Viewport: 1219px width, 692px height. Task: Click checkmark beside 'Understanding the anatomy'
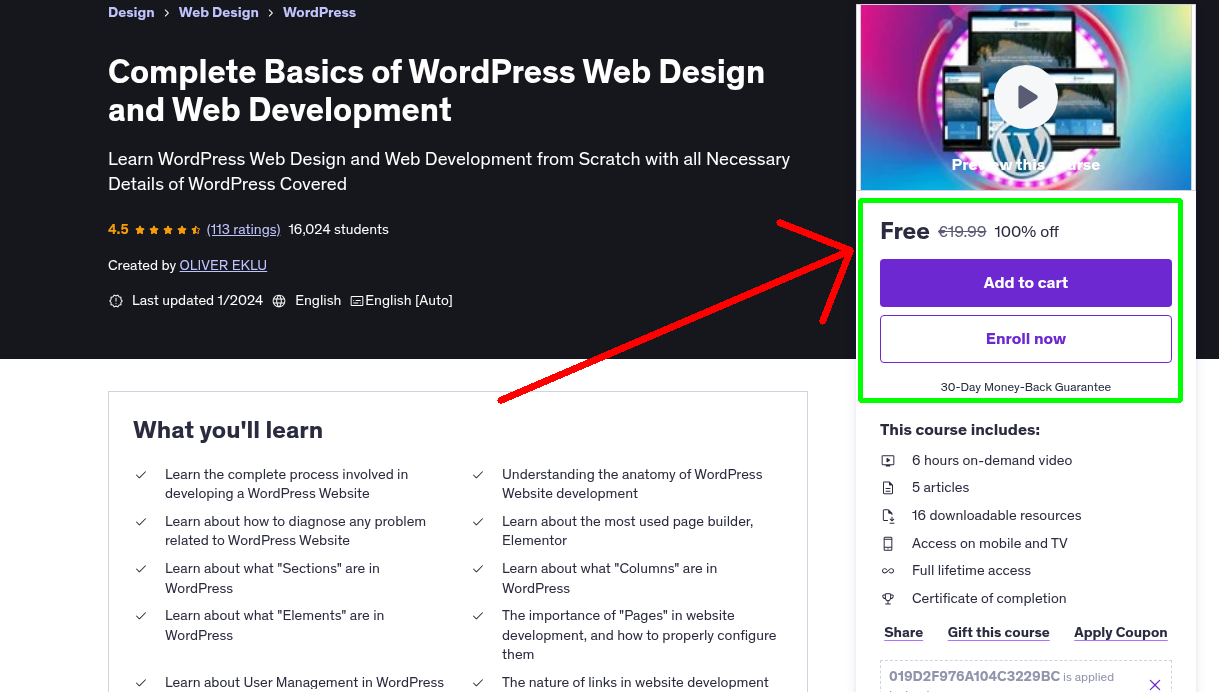[479, 475]
